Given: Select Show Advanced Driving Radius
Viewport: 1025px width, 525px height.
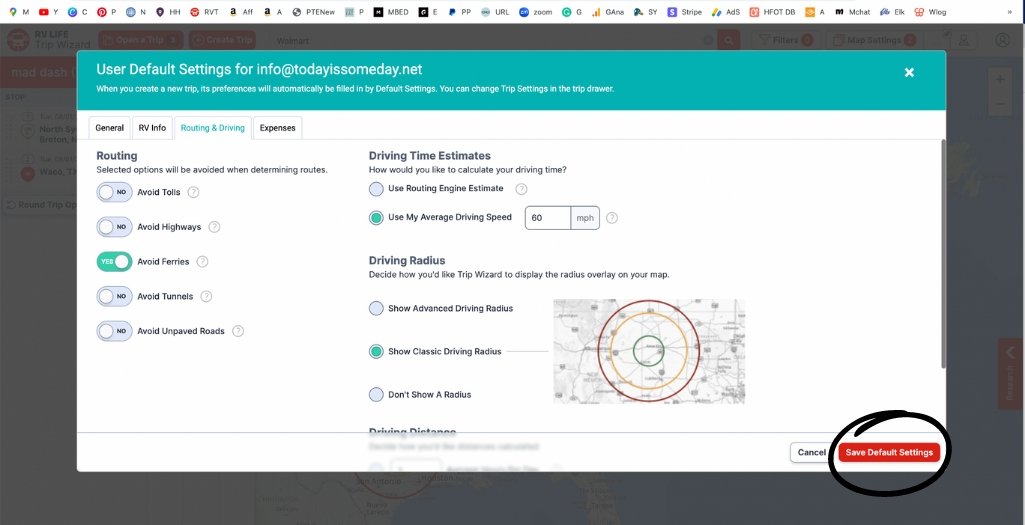Looking at the screenshot, I should (x=376, y=308).
